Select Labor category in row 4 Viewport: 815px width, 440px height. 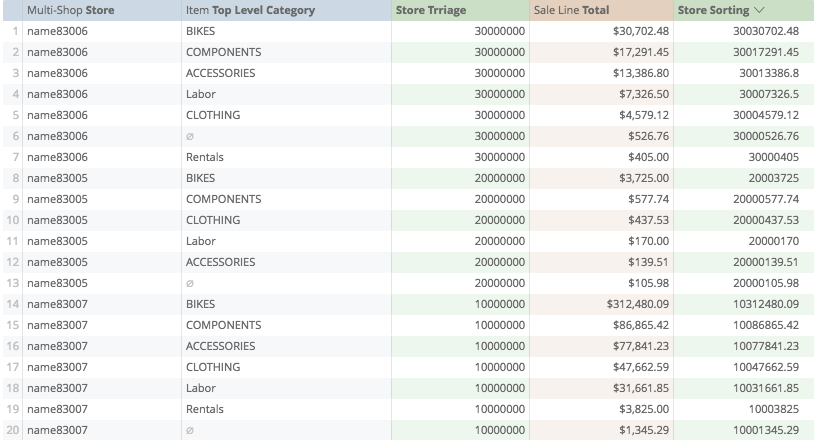click(x=201, y=94)
